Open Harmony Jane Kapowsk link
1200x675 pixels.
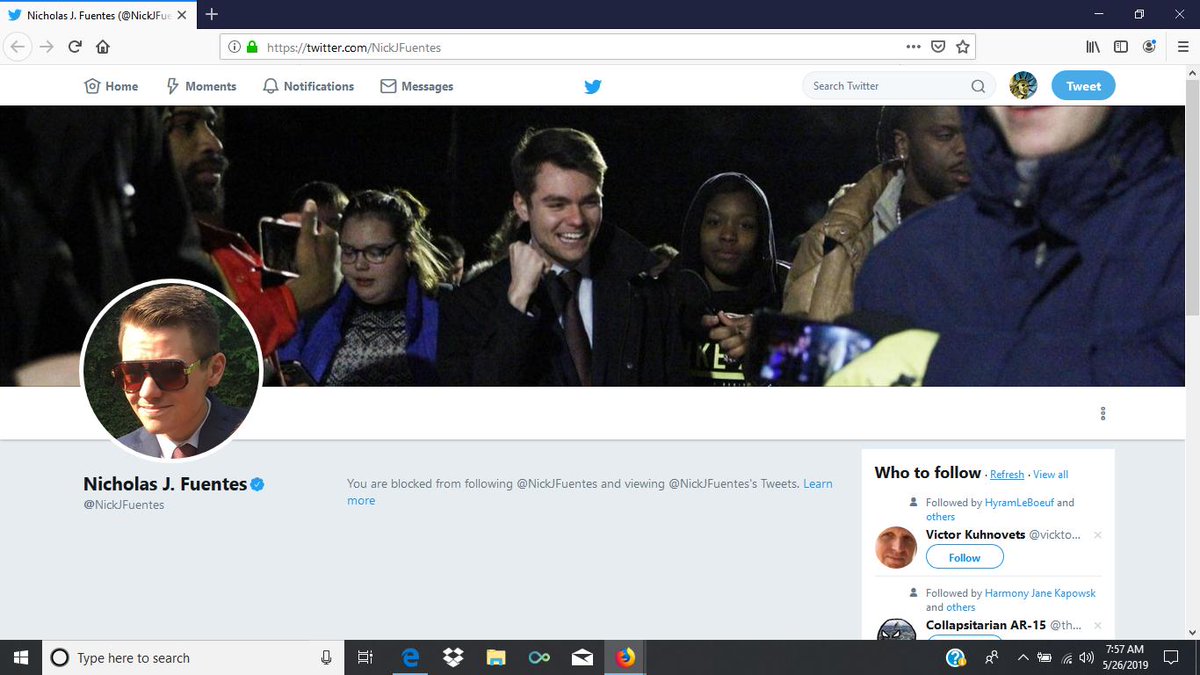tap(1040, 593)
